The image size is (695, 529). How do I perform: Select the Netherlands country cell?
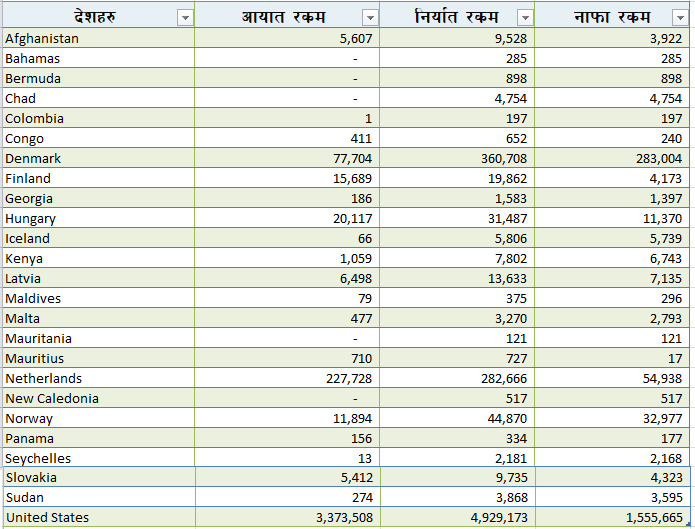click(99, 378)
